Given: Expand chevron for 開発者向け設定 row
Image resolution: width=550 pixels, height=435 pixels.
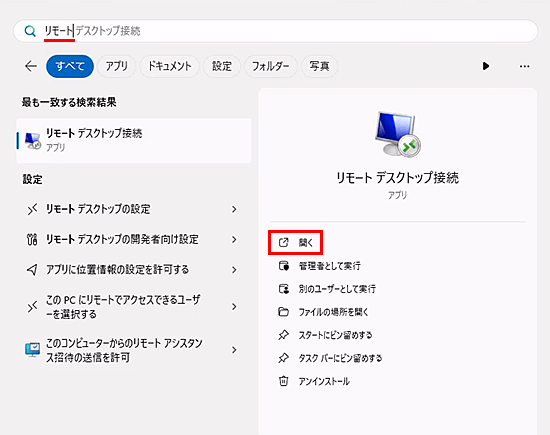Looking at the screenshot, I should (234, 240).
